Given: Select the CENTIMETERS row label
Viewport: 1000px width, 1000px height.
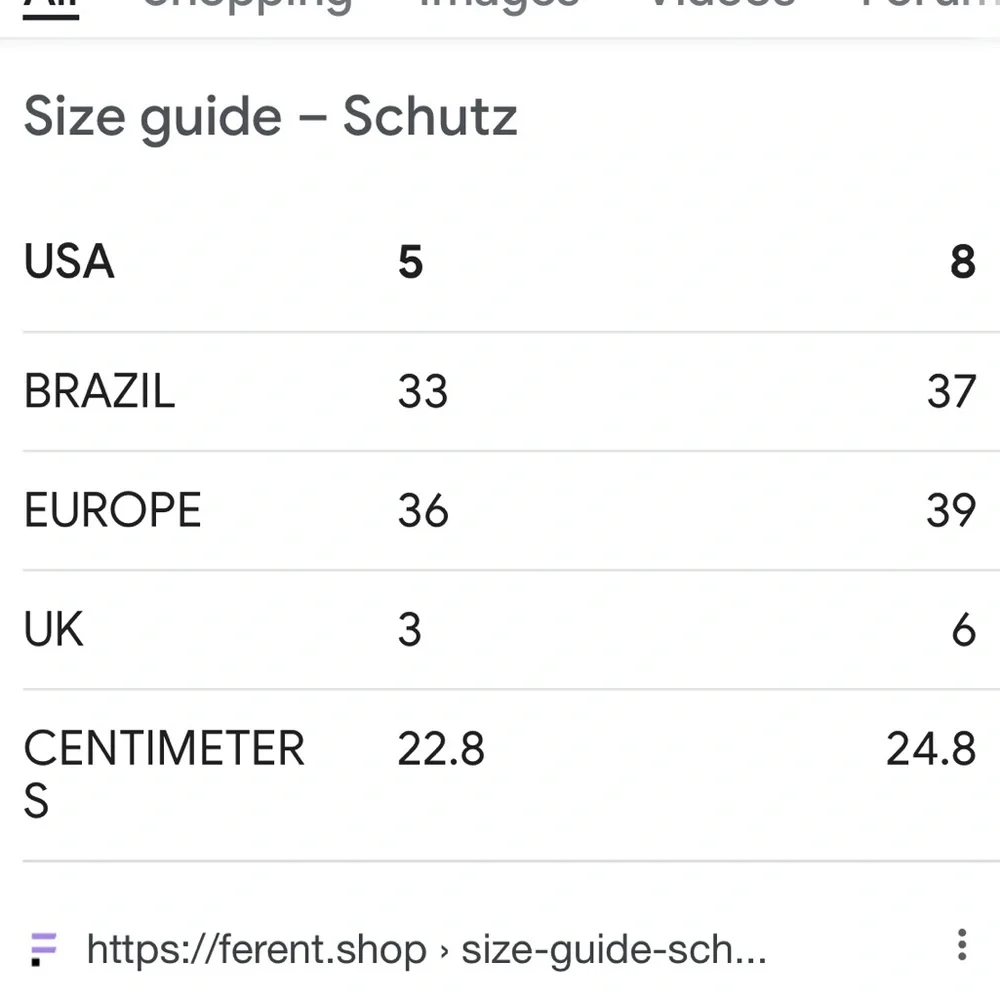Looking at the screenshot, I should [x=164, y=774].
